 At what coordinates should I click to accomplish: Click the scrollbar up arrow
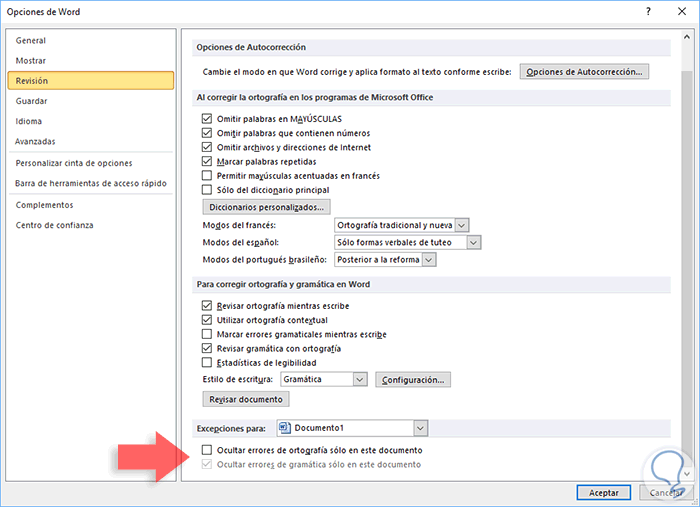click(687, 37)
